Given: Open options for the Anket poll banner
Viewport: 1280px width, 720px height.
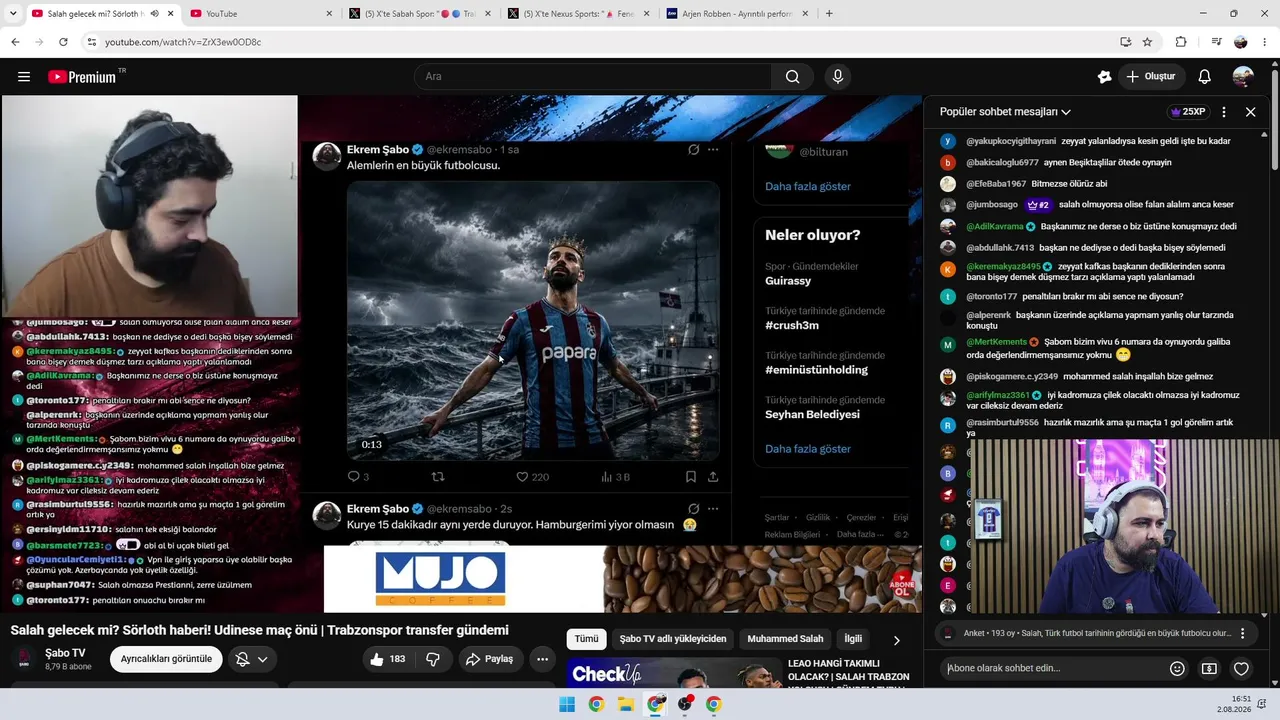Looking at the screenshot, I should pos(1243,633).
